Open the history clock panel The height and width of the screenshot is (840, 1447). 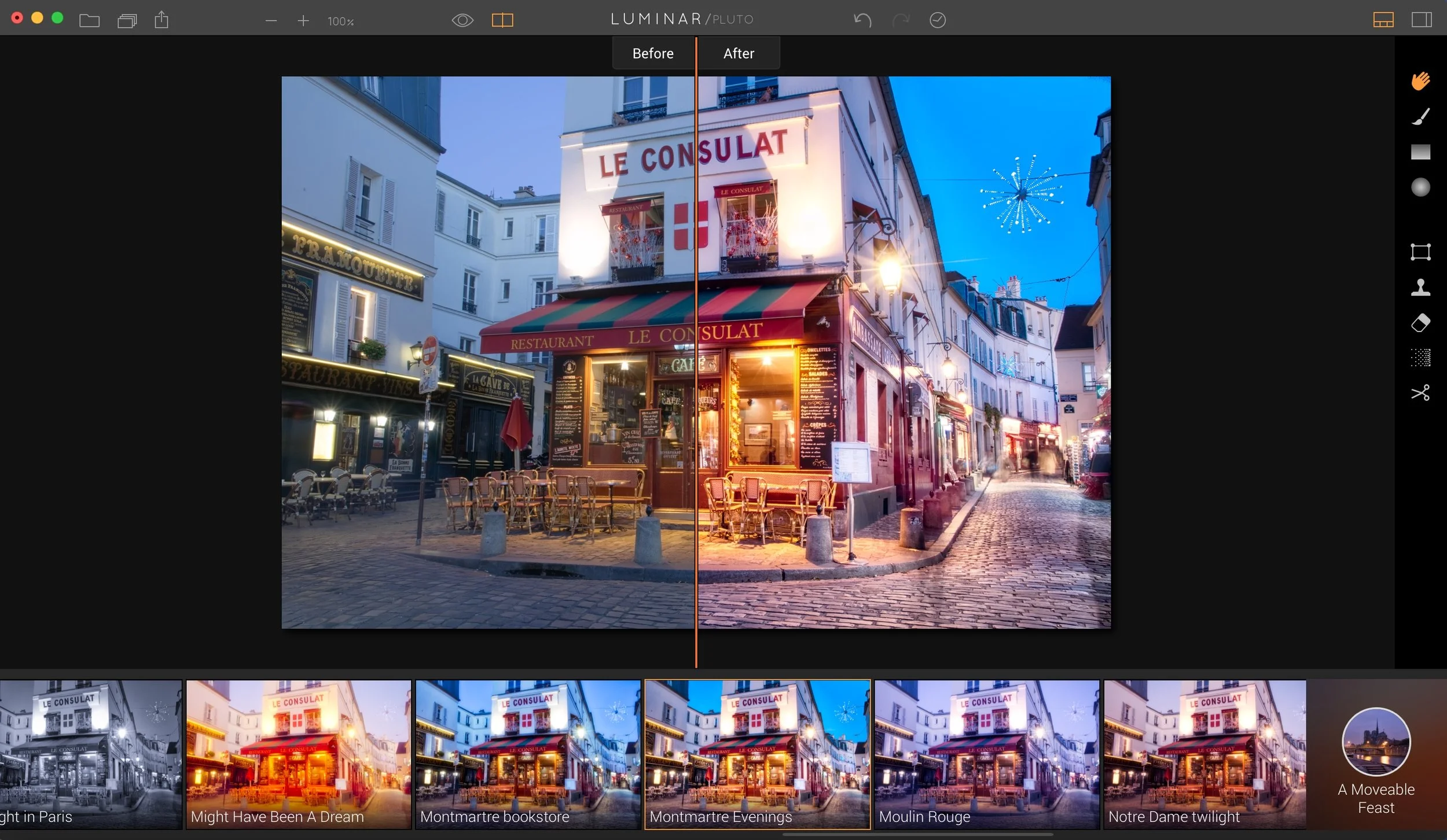(x=938, y=20)
